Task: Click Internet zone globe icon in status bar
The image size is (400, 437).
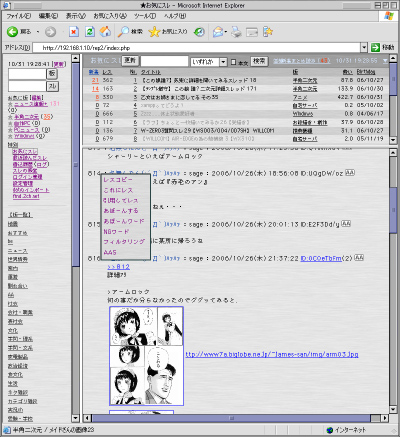Action: (330, 430)
